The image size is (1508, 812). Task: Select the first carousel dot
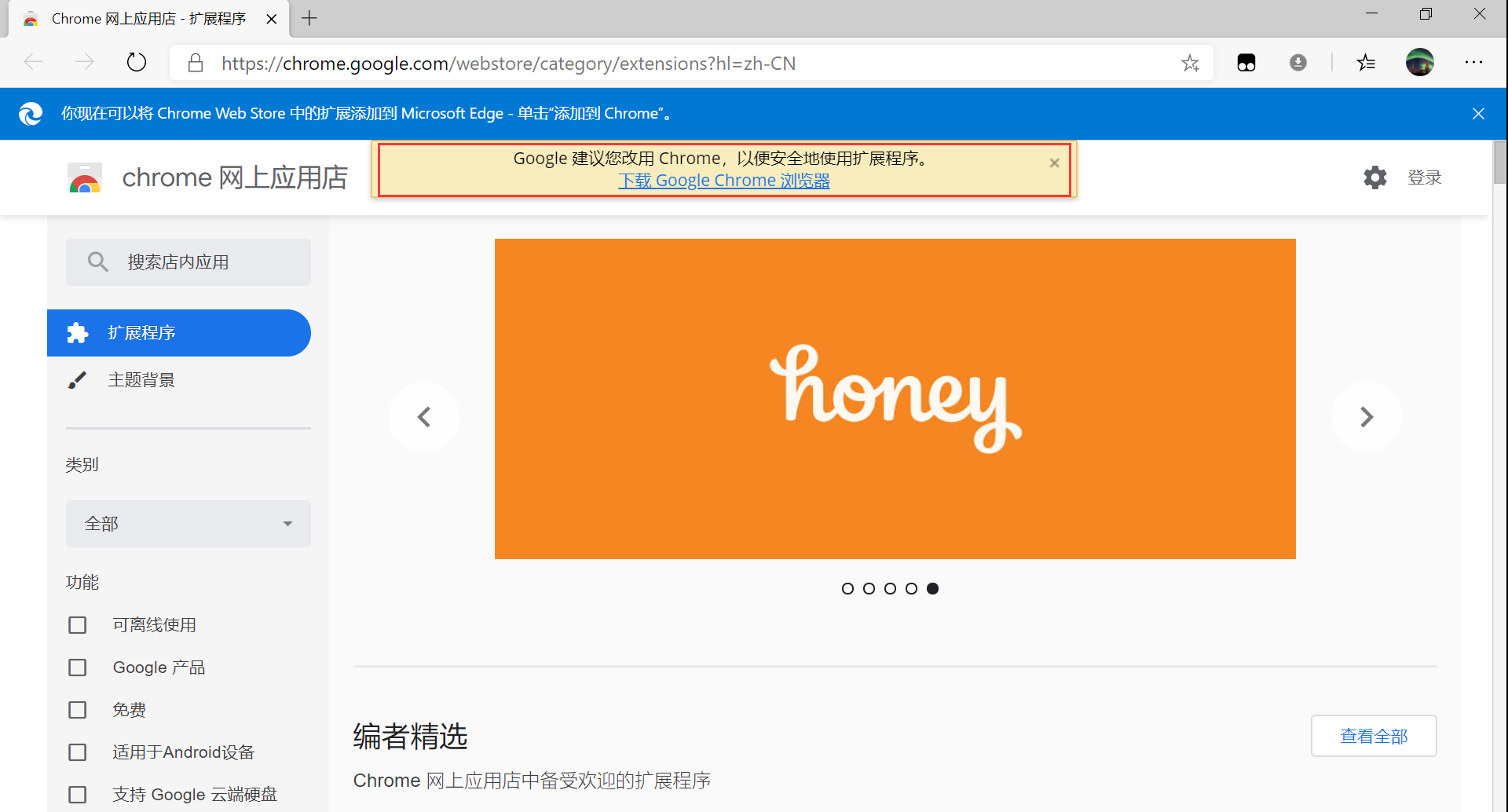(x=847, y=588)
